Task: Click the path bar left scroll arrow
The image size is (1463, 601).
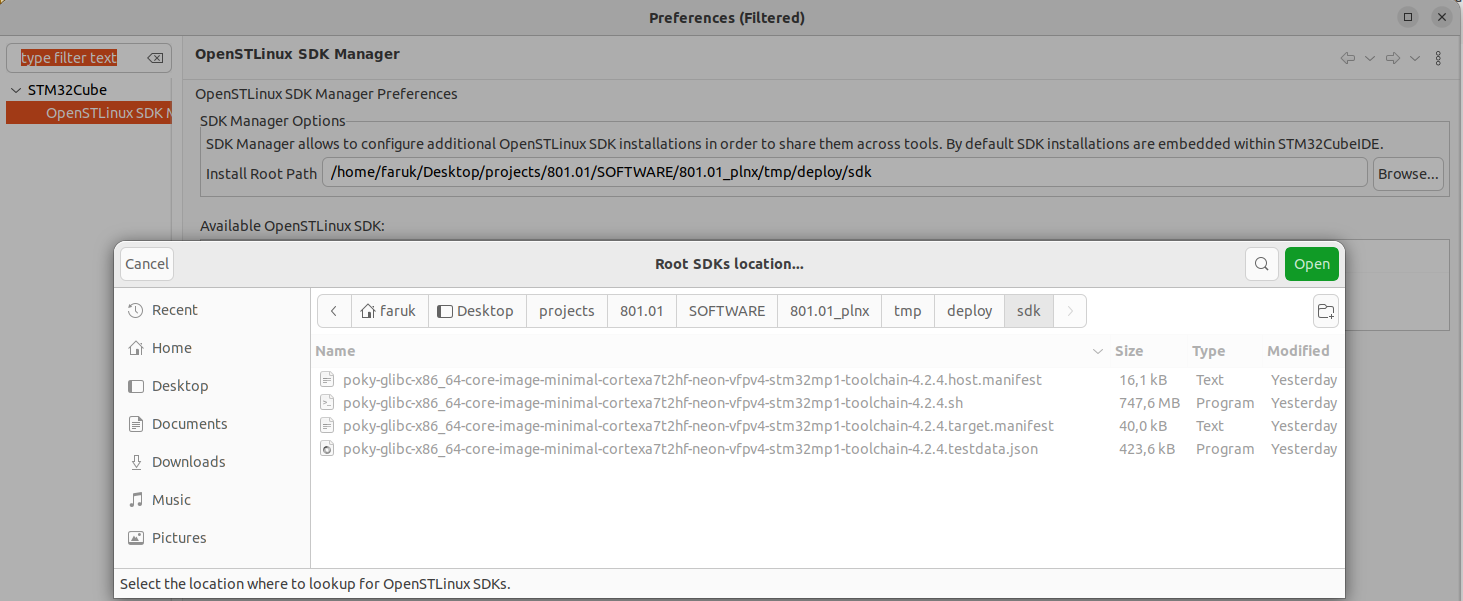Action: pyautogui.click(x=334, y=311)
